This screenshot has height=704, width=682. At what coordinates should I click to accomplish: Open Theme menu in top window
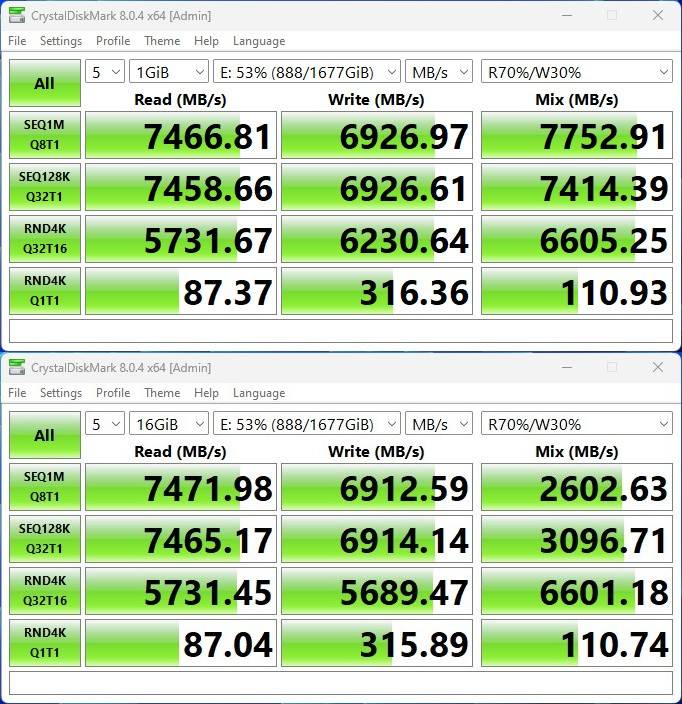pos(162,41)
